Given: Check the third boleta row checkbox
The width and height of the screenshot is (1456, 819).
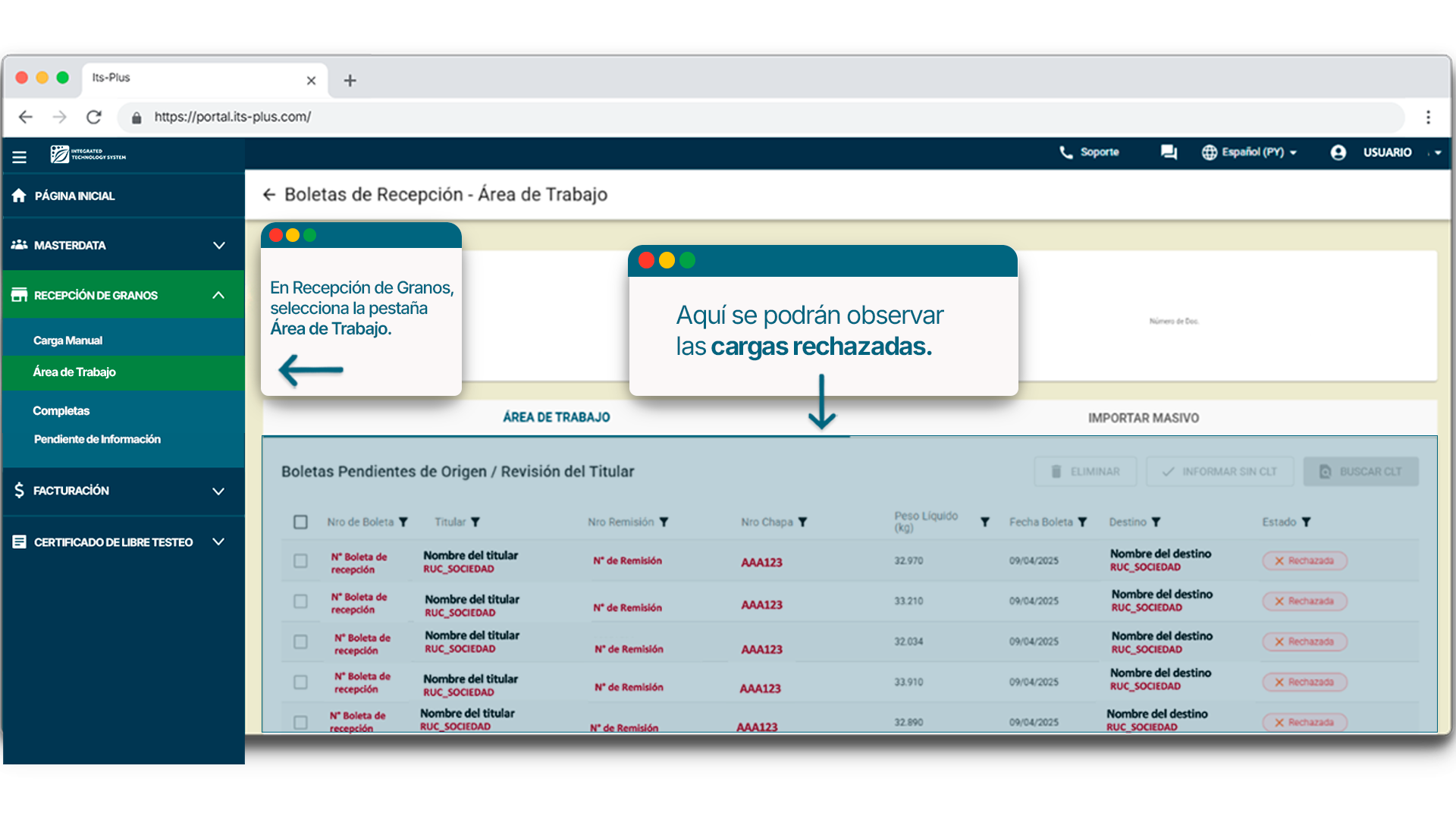Looking at the screenshot, I should point(300,642).
